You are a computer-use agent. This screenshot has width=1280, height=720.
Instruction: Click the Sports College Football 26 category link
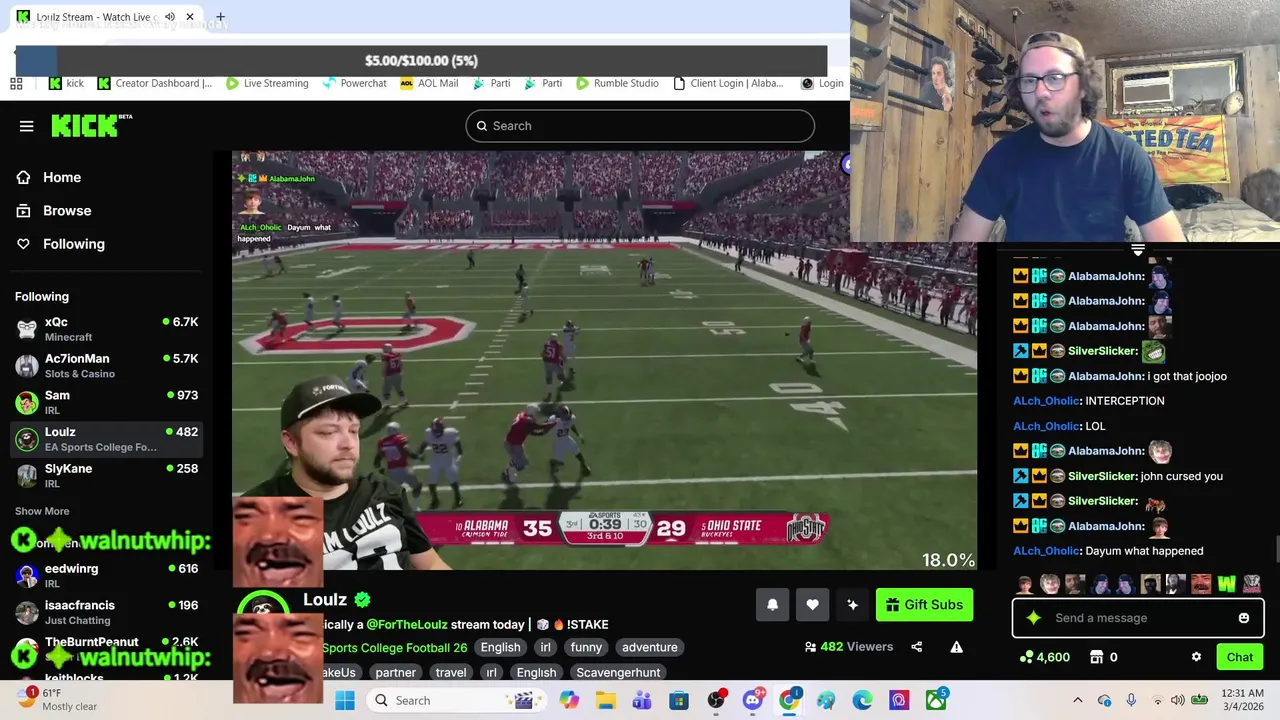tap(394, 647)
